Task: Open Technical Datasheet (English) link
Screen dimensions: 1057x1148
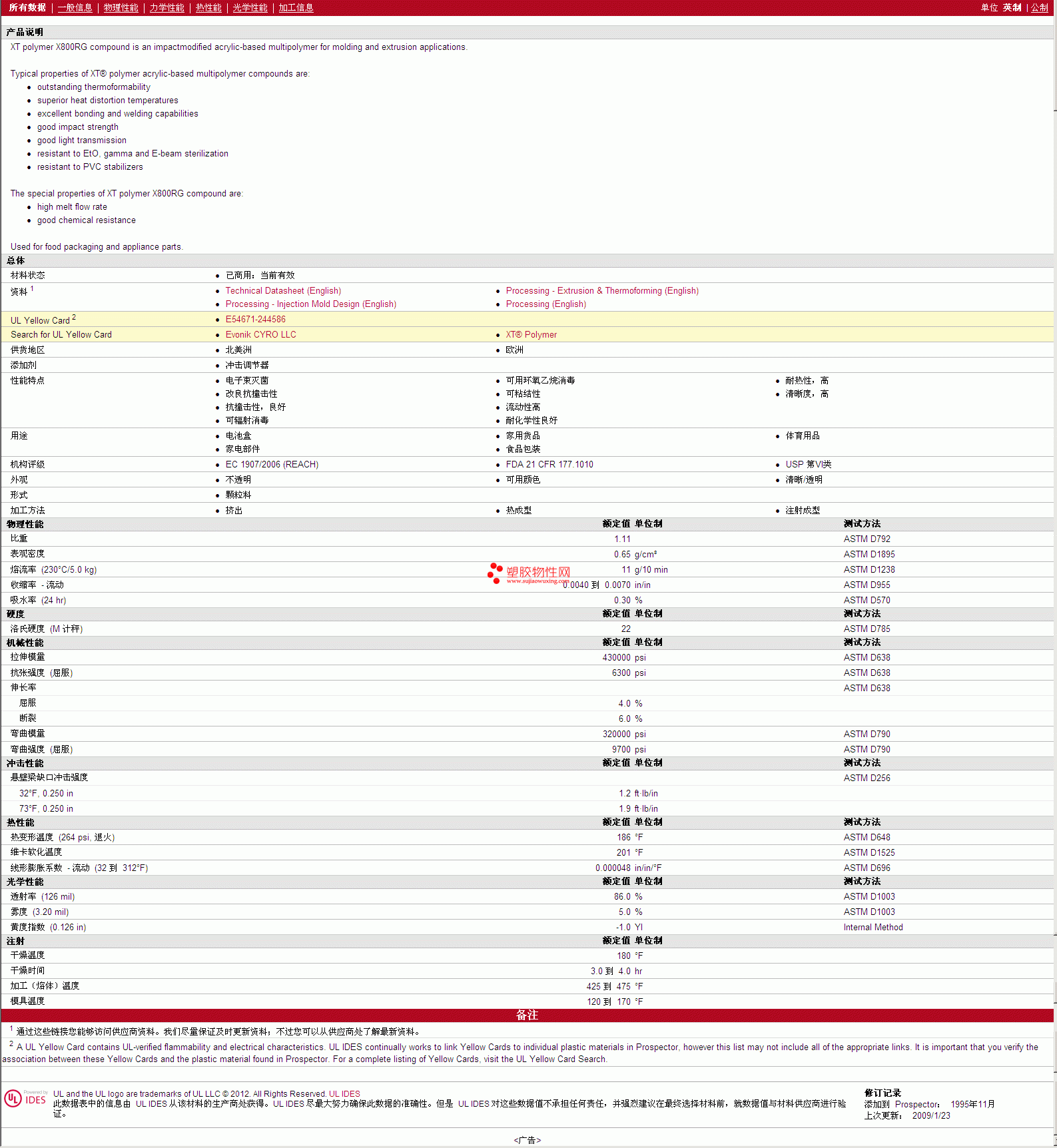Action: tap(283, 291)
